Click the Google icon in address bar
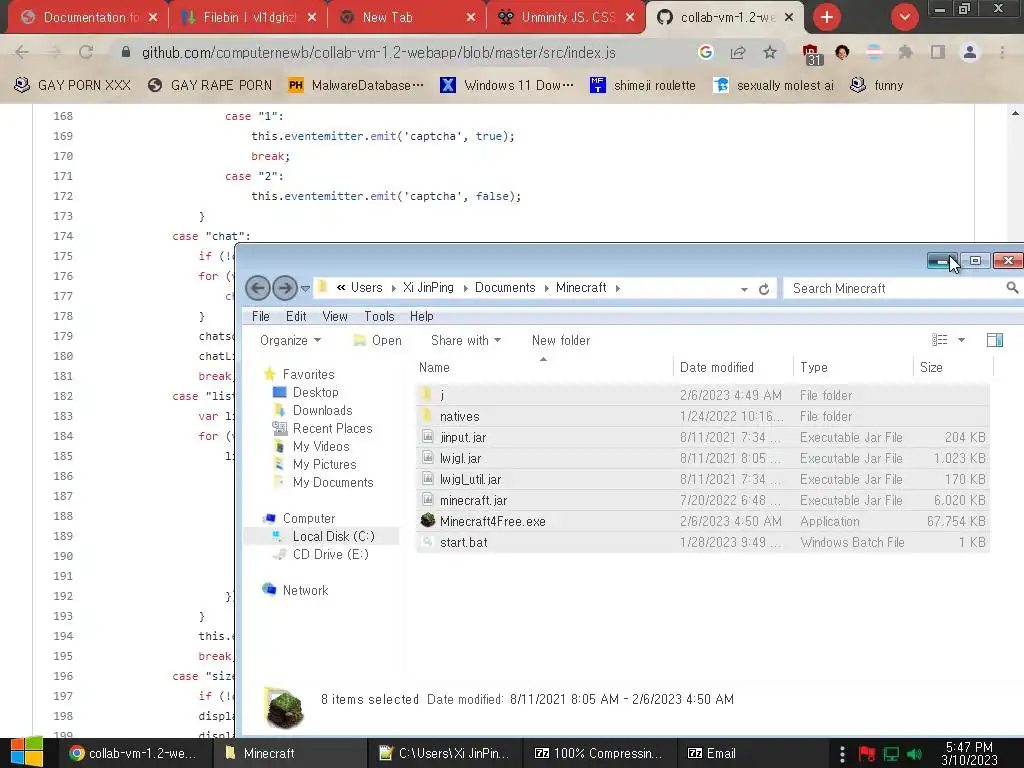Viewport: 1024px width, 768px height. (x=705, y=52)
